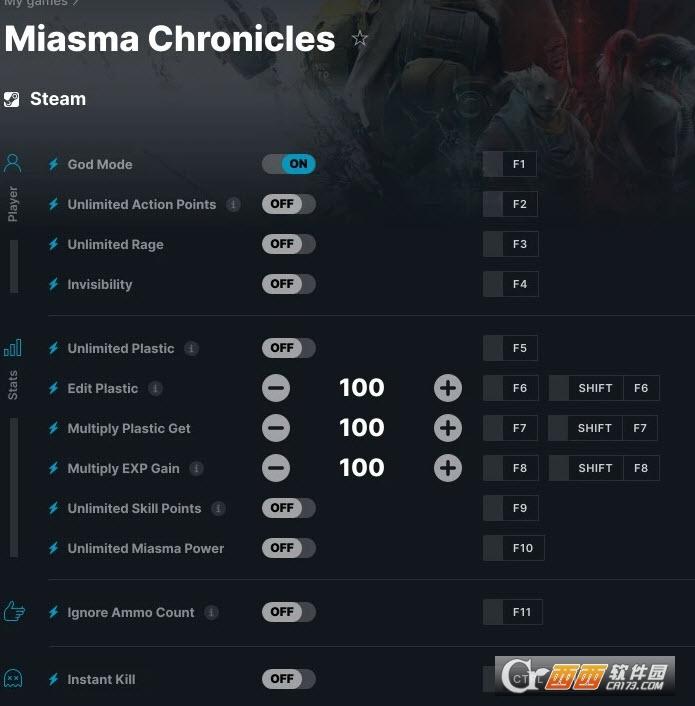The image size is (695, 706).
Task: Click the SHIFT F6 hotkey binding
Action: pyautogui.click(x=604, y=388)
